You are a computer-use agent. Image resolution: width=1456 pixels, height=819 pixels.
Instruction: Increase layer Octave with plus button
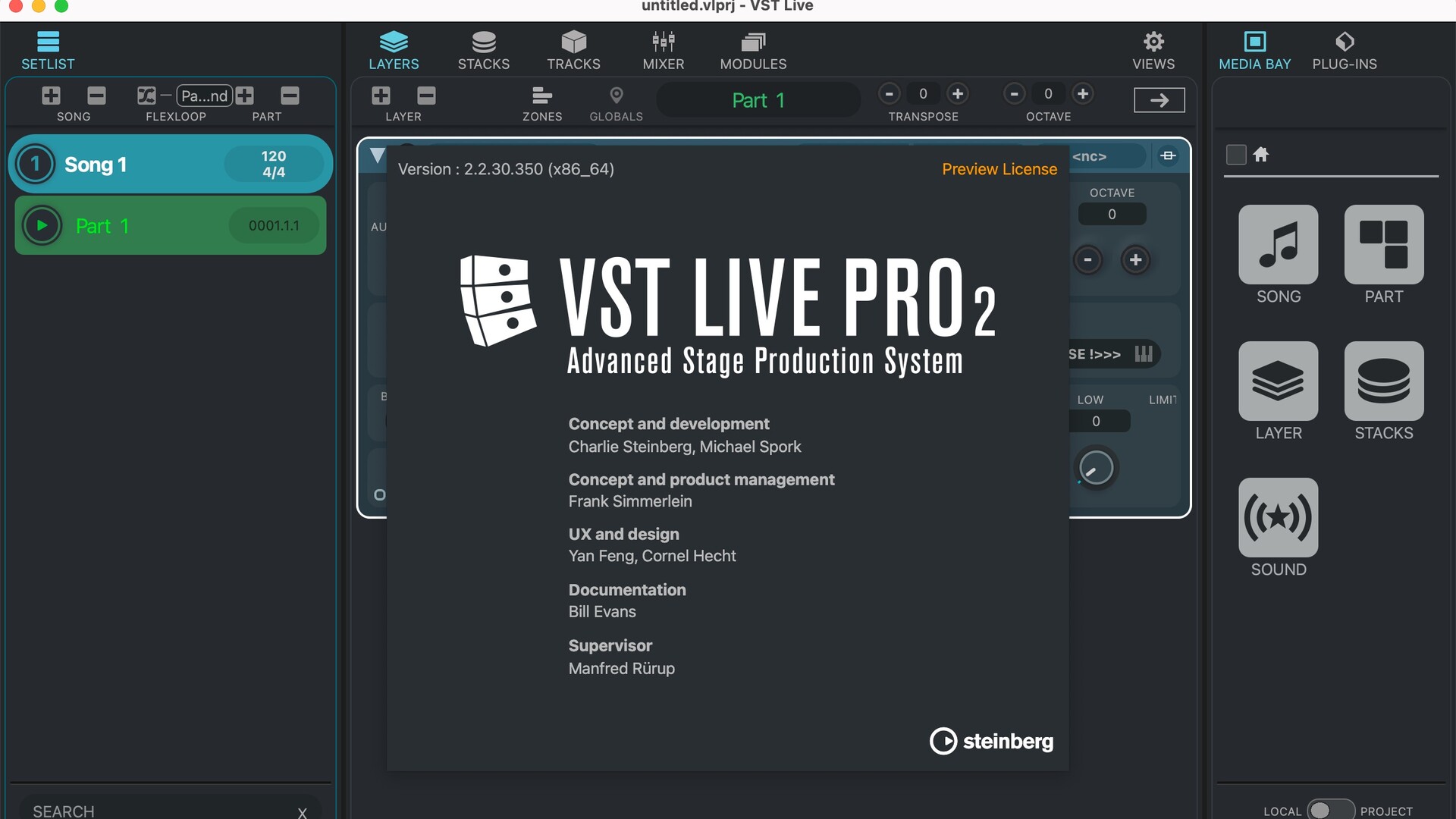pos(1135,259)
